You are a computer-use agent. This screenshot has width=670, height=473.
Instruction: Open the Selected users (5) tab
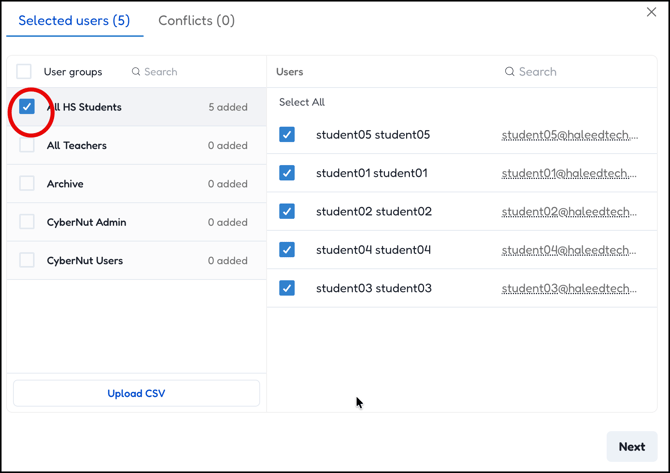coord(74,20)
